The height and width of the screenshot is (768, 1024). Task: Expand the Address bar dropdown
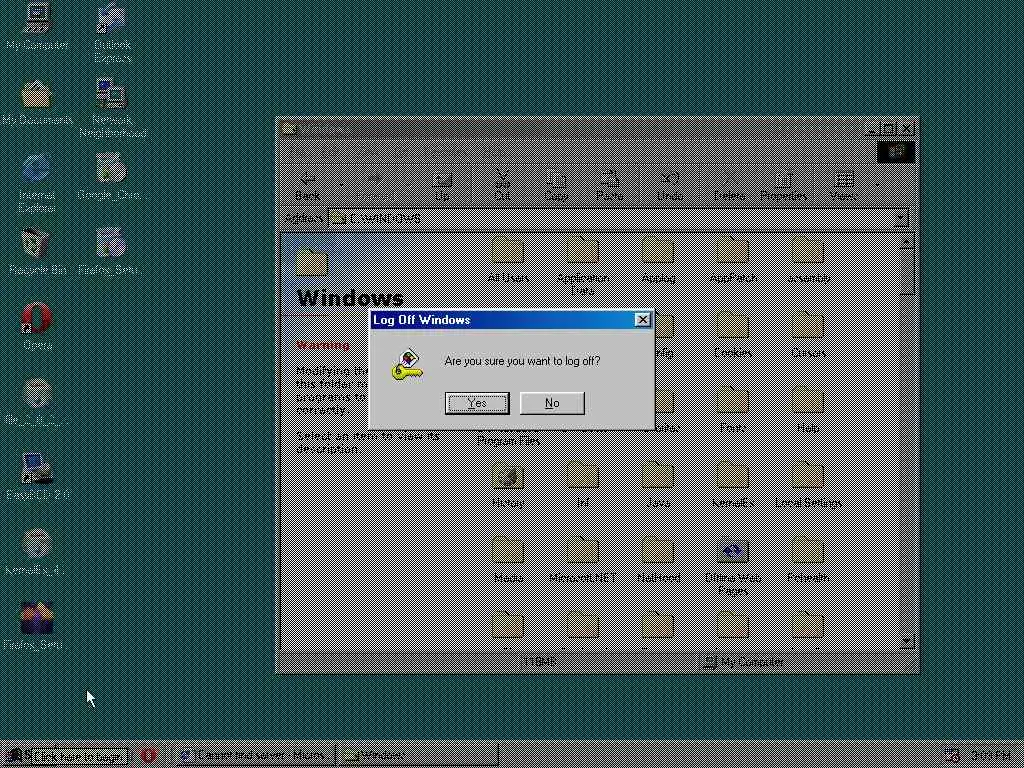pyautogui.click(x=901, y=217)
